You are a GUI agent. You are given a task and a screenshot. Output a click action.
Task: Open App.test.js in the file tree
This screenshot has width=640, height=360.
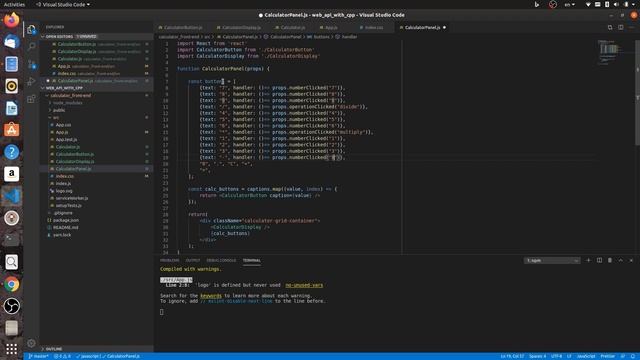point(66,140)
